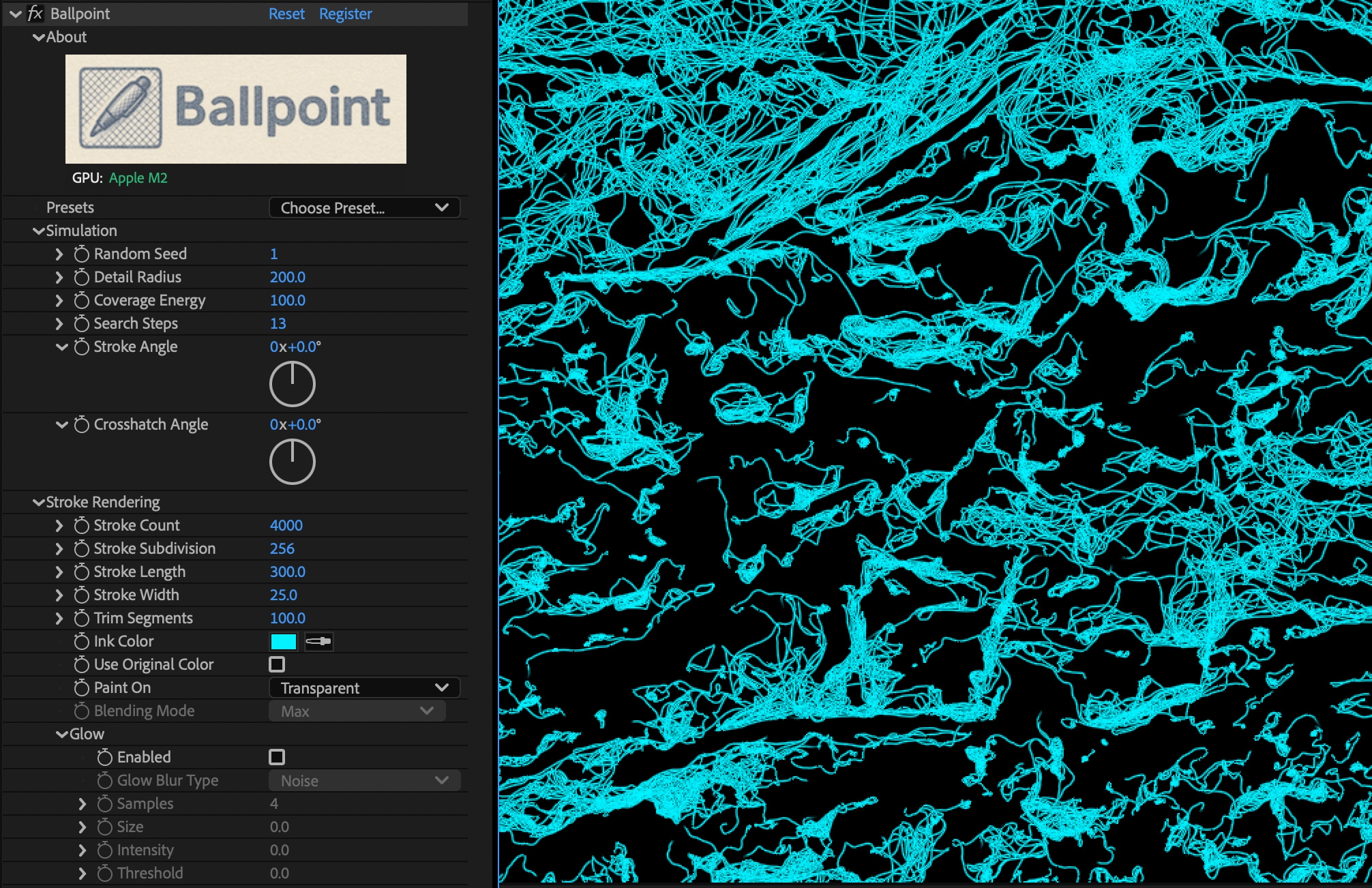This screenshot has width=1372, height=888.
Task: Expand the Stroke Length property
Action: [x=59, y=572]
